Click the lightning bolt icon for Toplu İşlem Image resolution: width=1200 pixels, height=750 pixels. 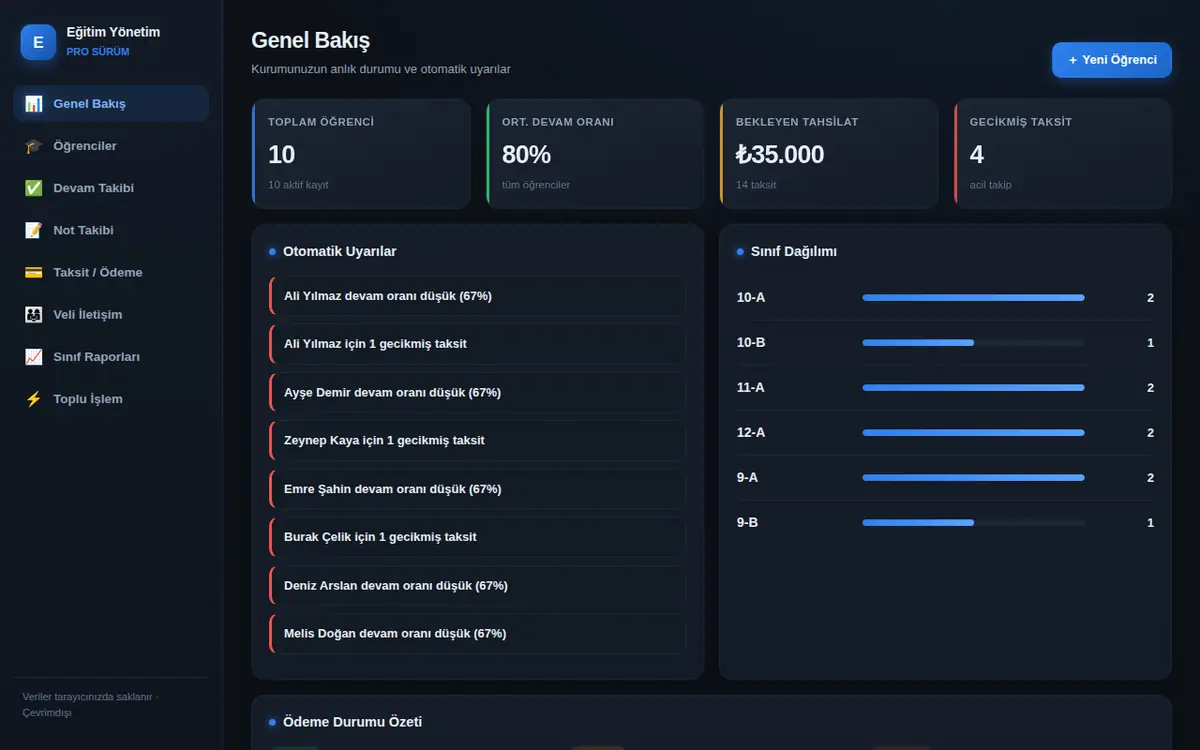34,399
